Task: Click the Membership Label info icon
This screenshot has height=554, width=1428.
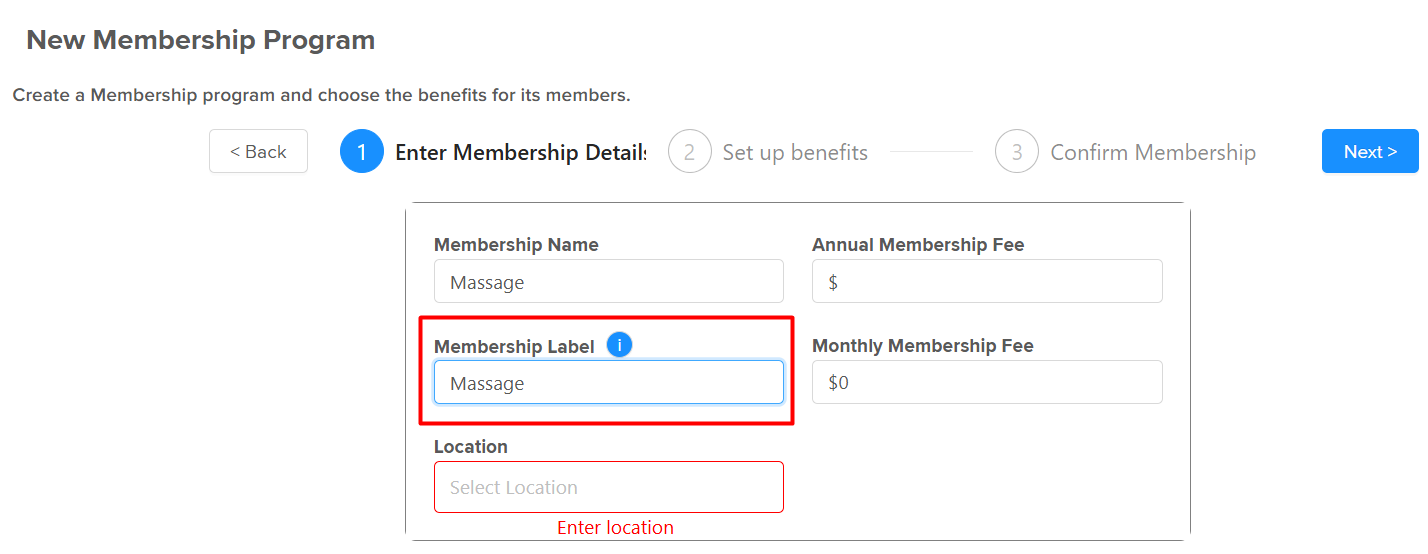Action: 620,345
